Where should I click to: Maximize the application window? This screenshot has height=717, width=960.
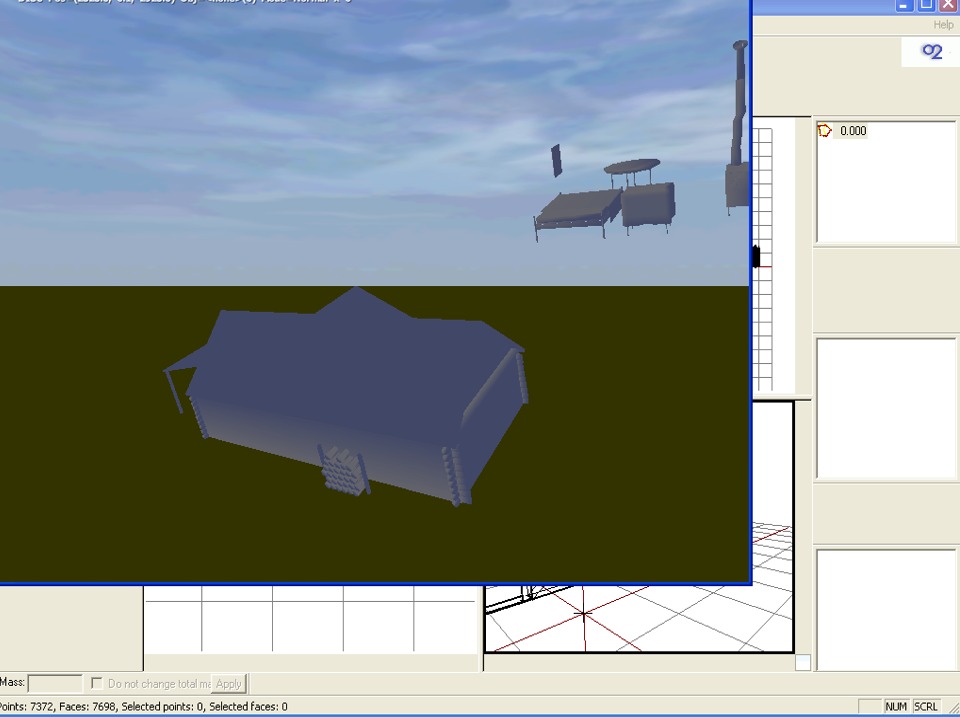tap(926, 5)
